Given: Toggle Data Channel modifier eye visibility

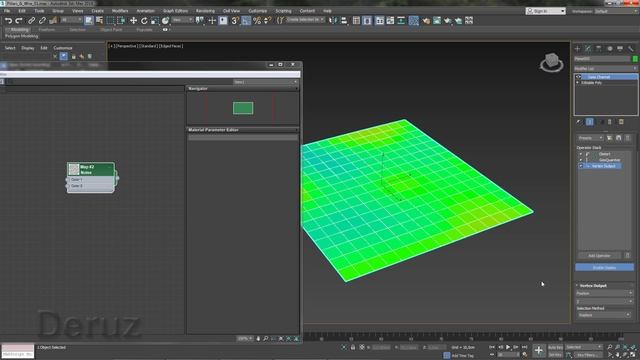Looking at the screenshot, I should click(x=578, y=77).
